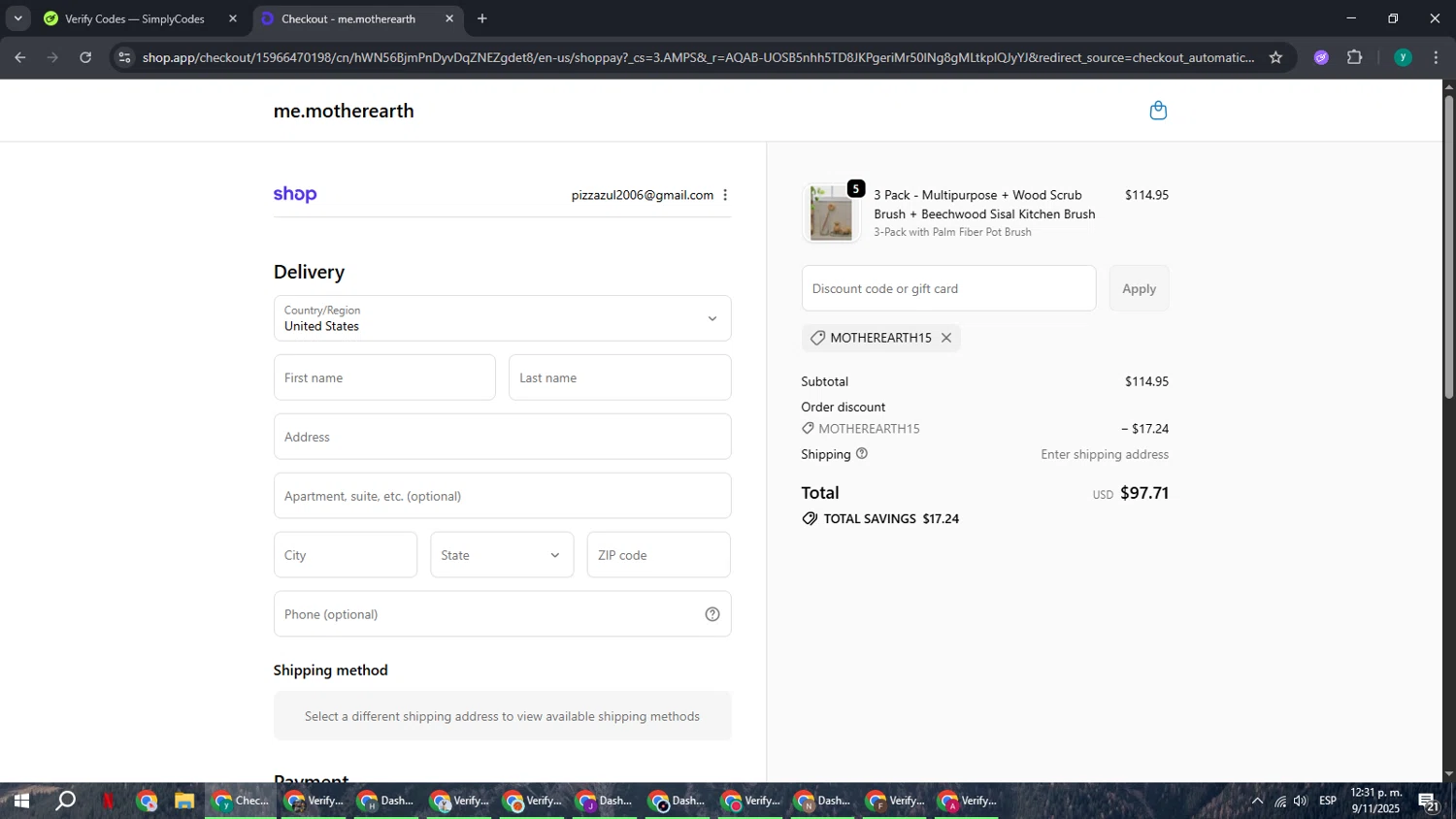Click the 'Enter shipping address' text
1456x819 pixels.
tap(1105, 454)
